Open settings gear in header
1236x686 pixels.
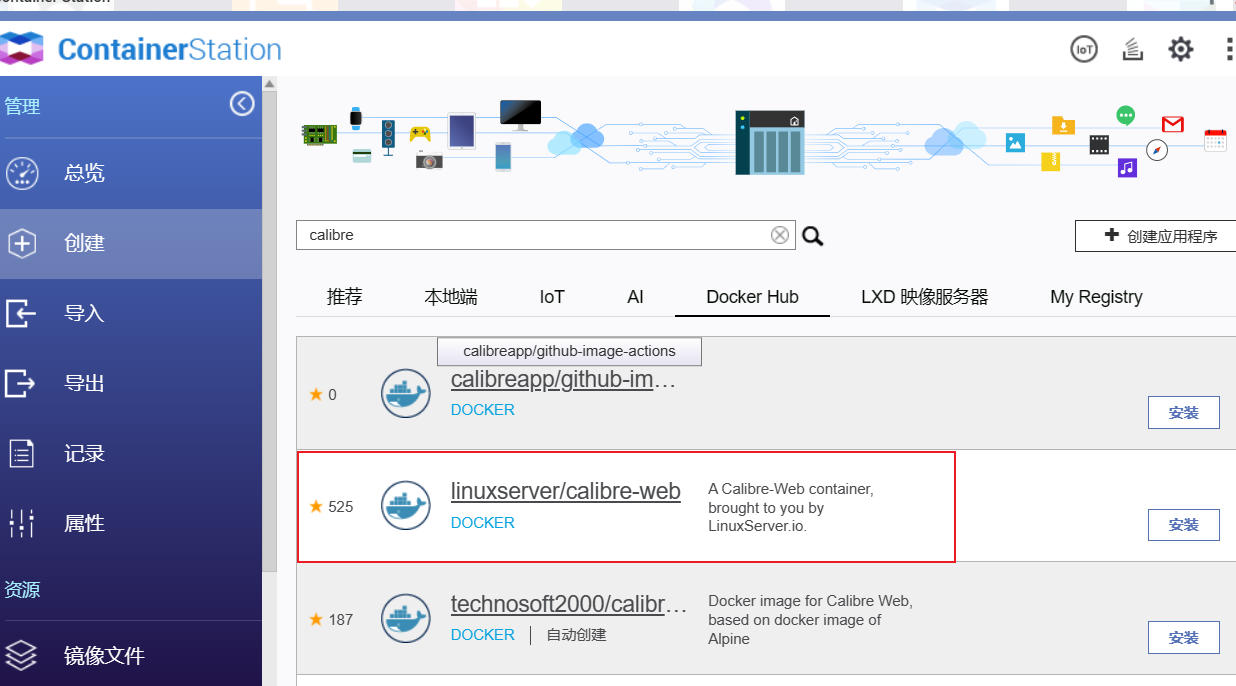1181,49
